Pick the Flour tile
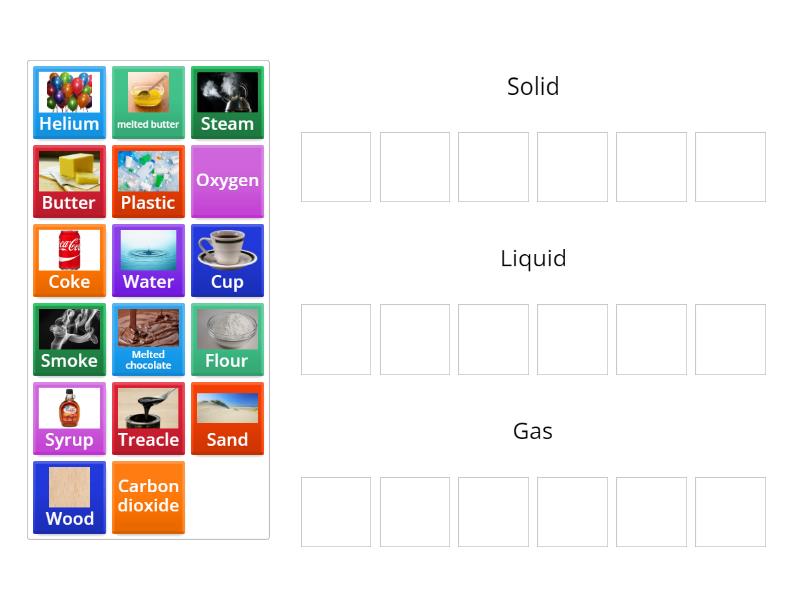Image resolution: width=800 pixels, height=600 pixels. tap(227, 339)
